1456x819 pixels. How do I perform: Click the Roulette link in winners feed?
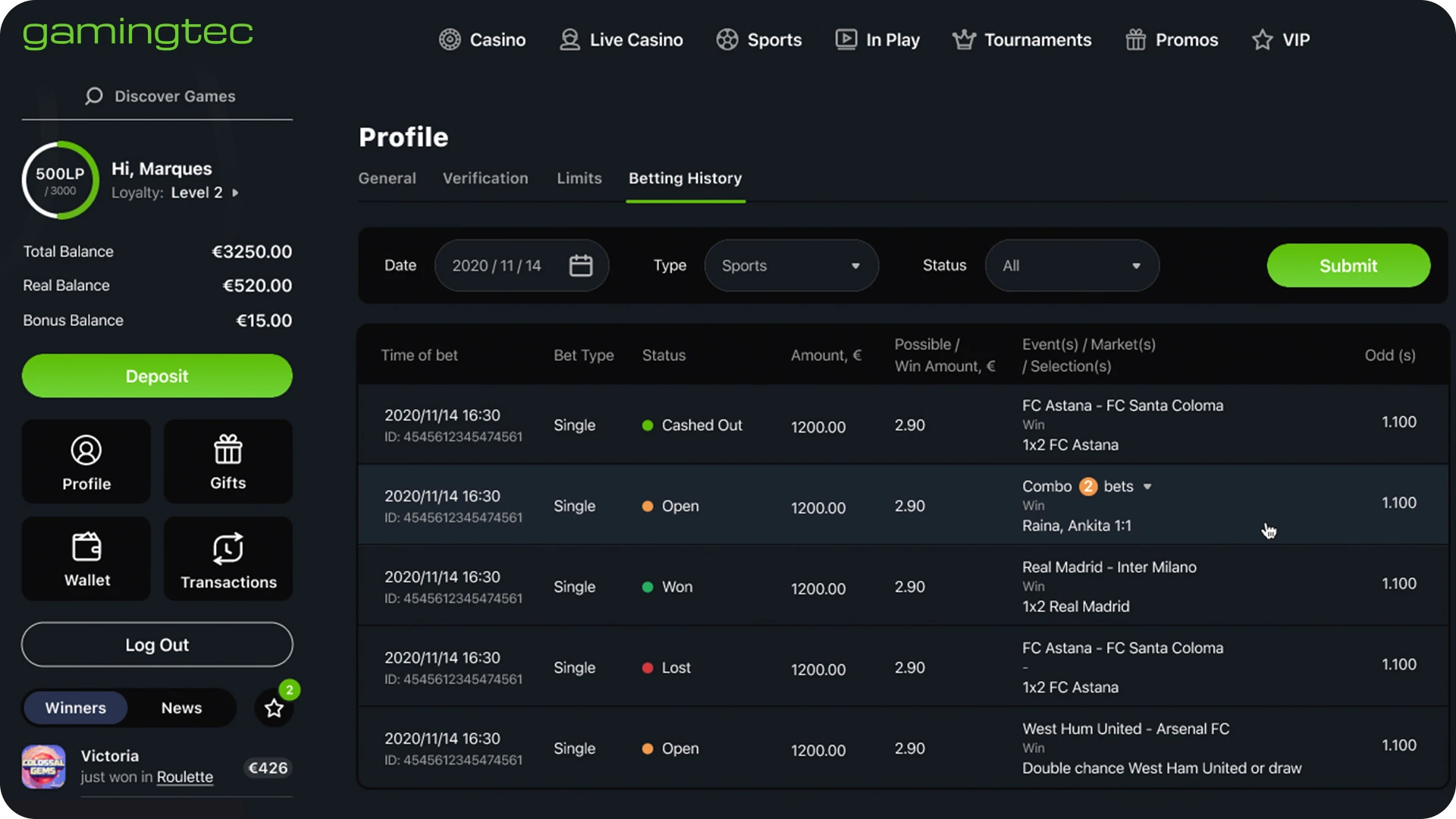coord(184,777)
